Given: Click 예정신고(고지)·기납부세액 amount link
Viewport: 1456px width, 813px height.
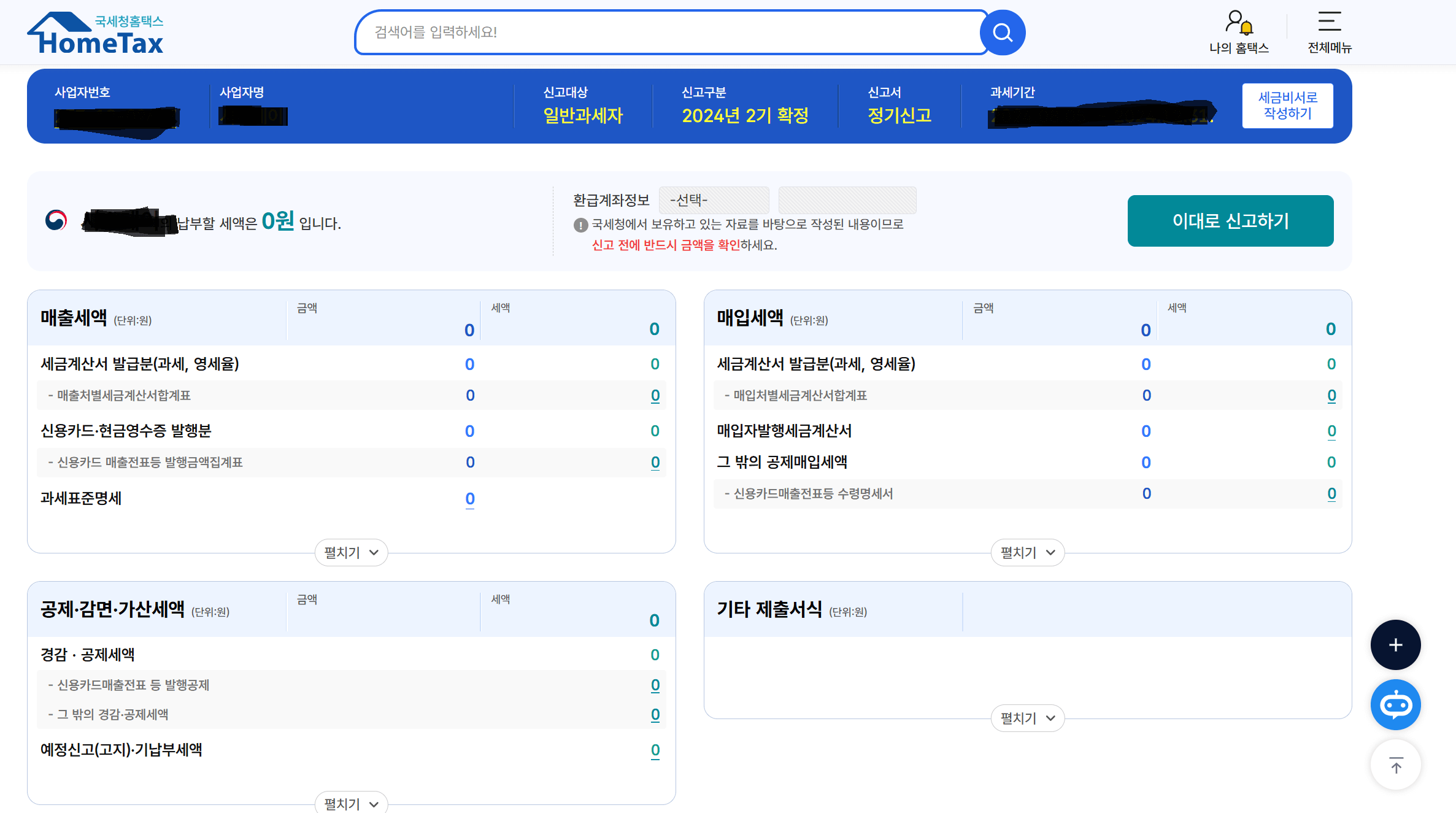Looking at the screenshot, I should (x=655, y=750).
